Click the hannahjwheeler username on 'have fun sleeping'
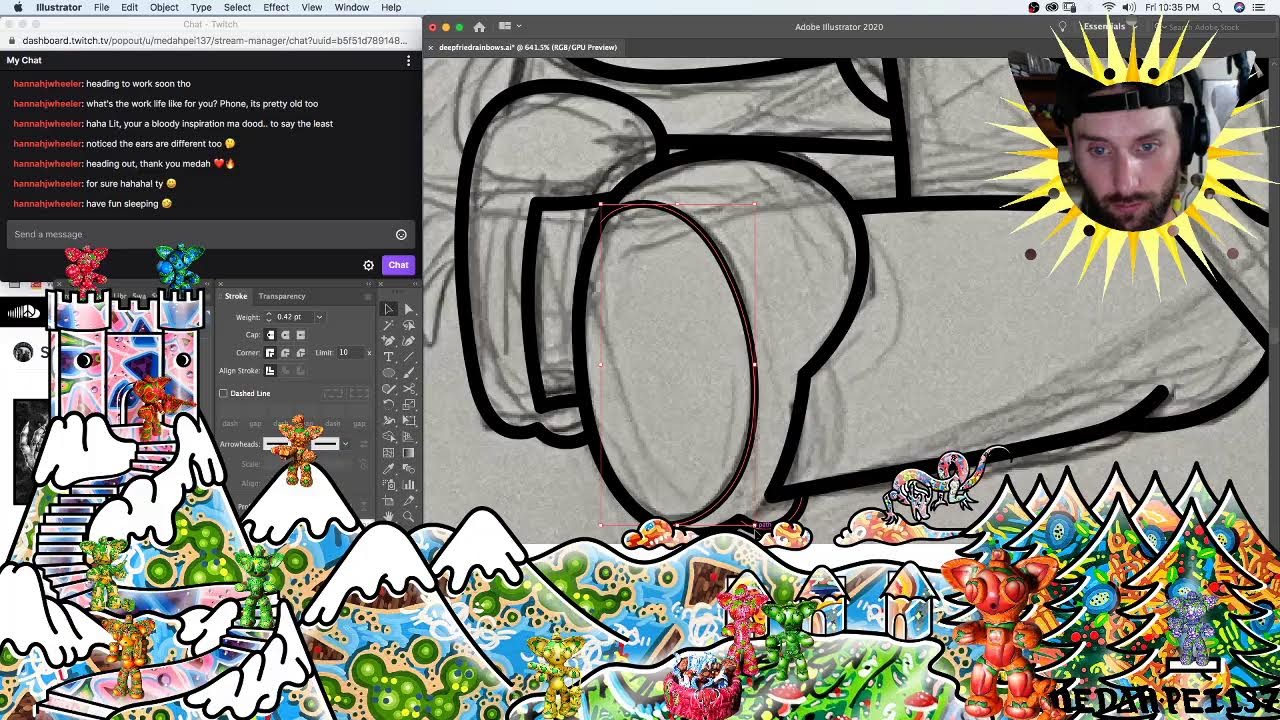The height and width of the screenshot is (720, 1280). 47,204
